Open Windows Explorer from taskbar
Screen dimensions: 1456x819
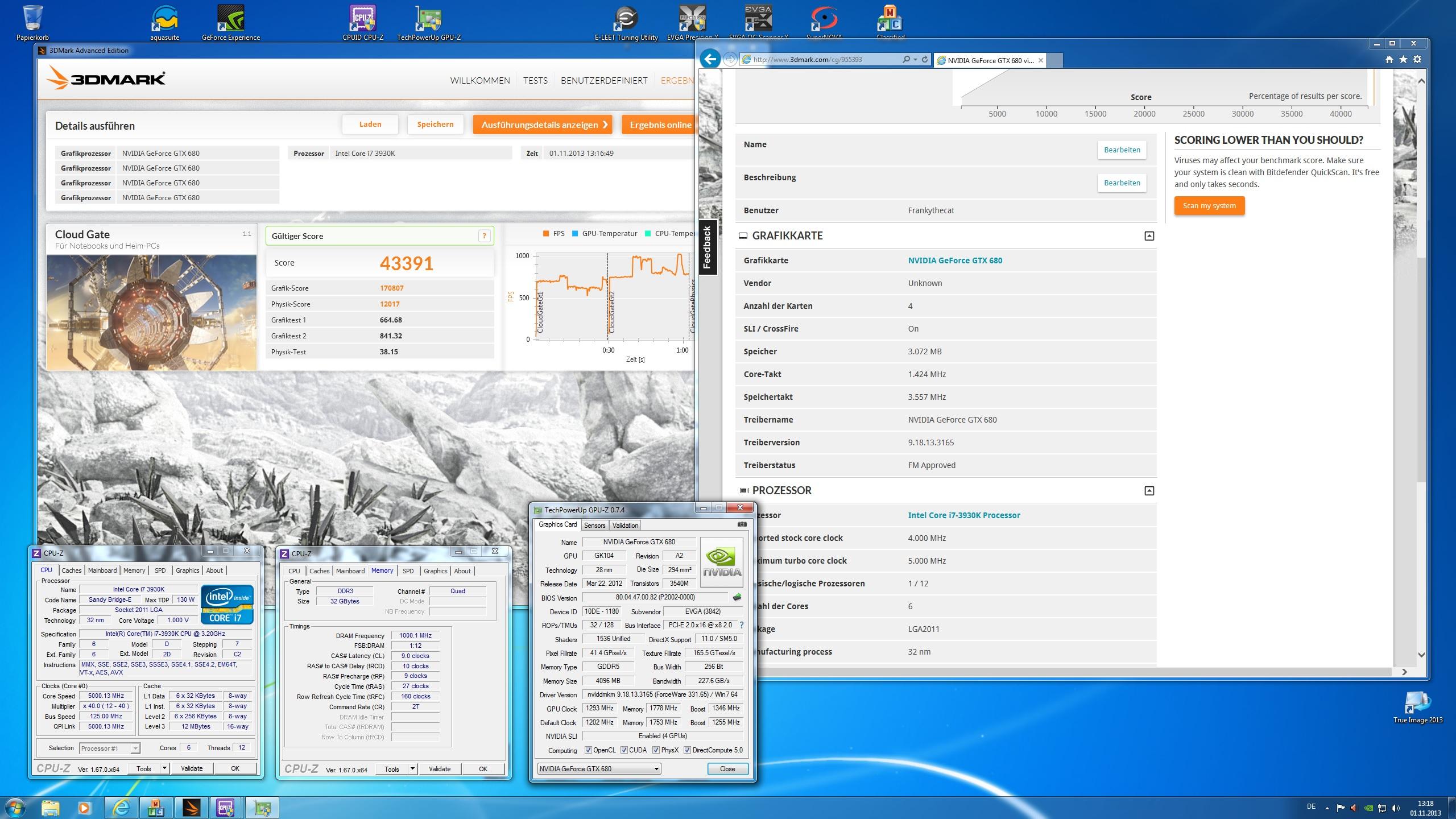pyautogui.click(x=51, y=807)
